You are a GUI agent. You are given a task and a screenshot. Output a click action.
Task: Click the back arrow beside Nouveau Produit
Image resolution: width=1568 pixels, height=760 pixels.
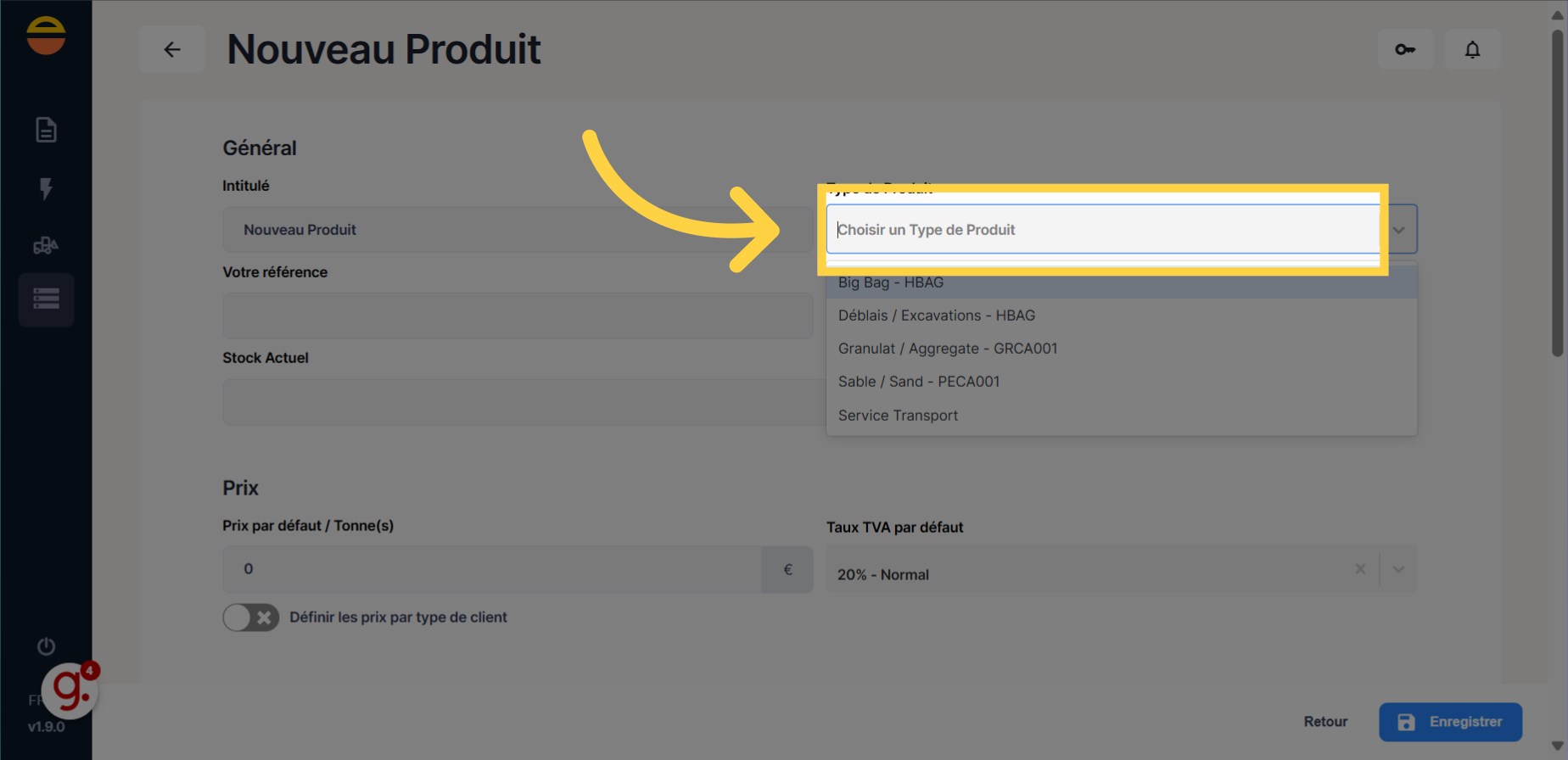pos(172,49)
